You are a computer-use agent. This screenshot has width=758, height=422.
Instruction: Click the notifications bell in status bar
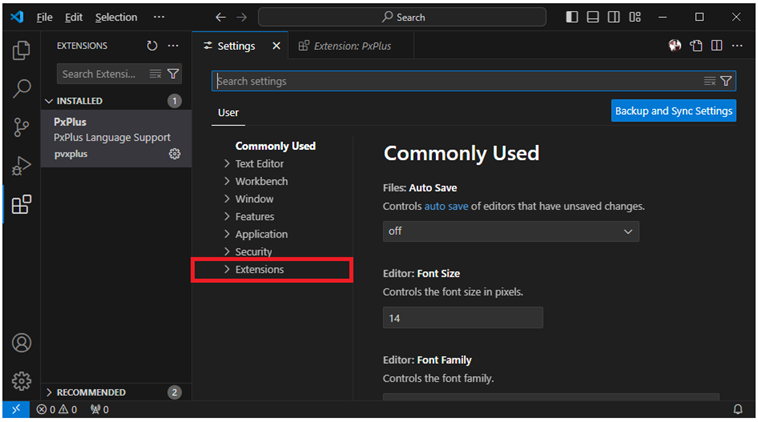click(x=738, y=409)
